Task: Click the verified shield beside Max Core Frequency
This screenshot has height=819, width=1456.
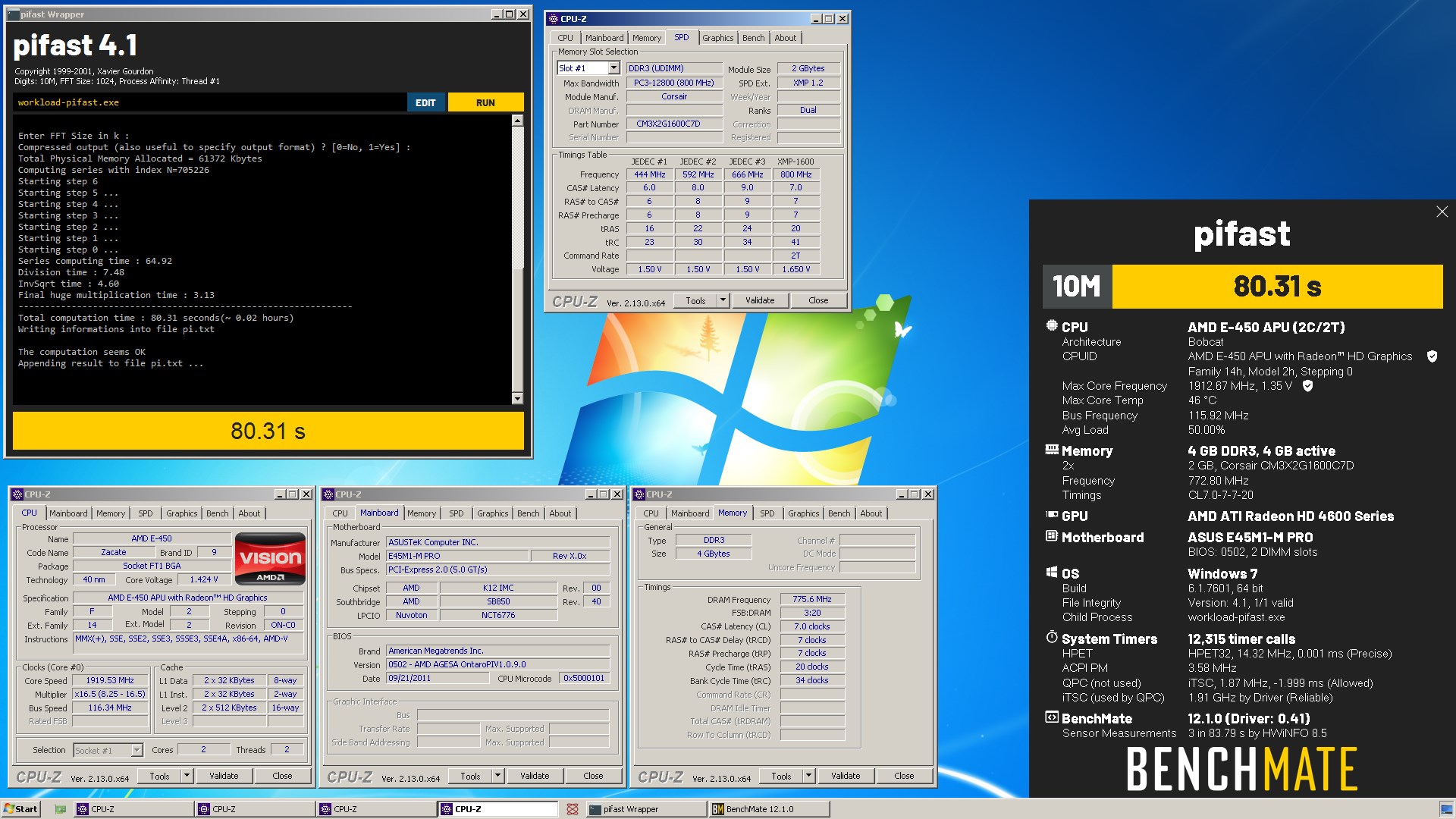Action: 1307,386
